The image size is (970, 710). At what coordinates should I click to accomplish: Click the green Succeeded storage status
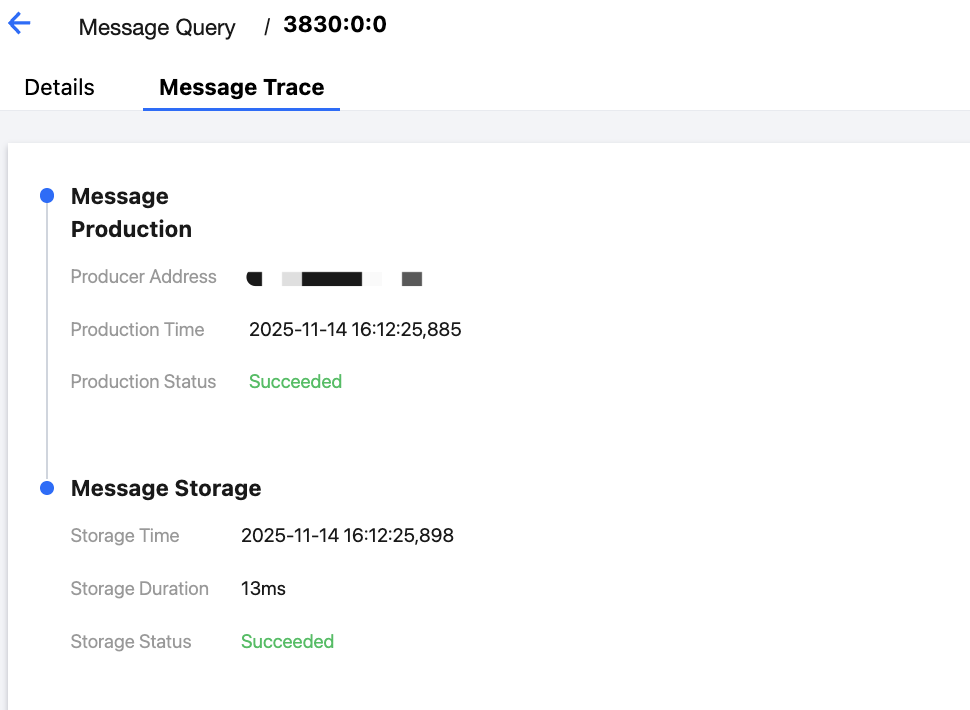click(x=287, y=641)
